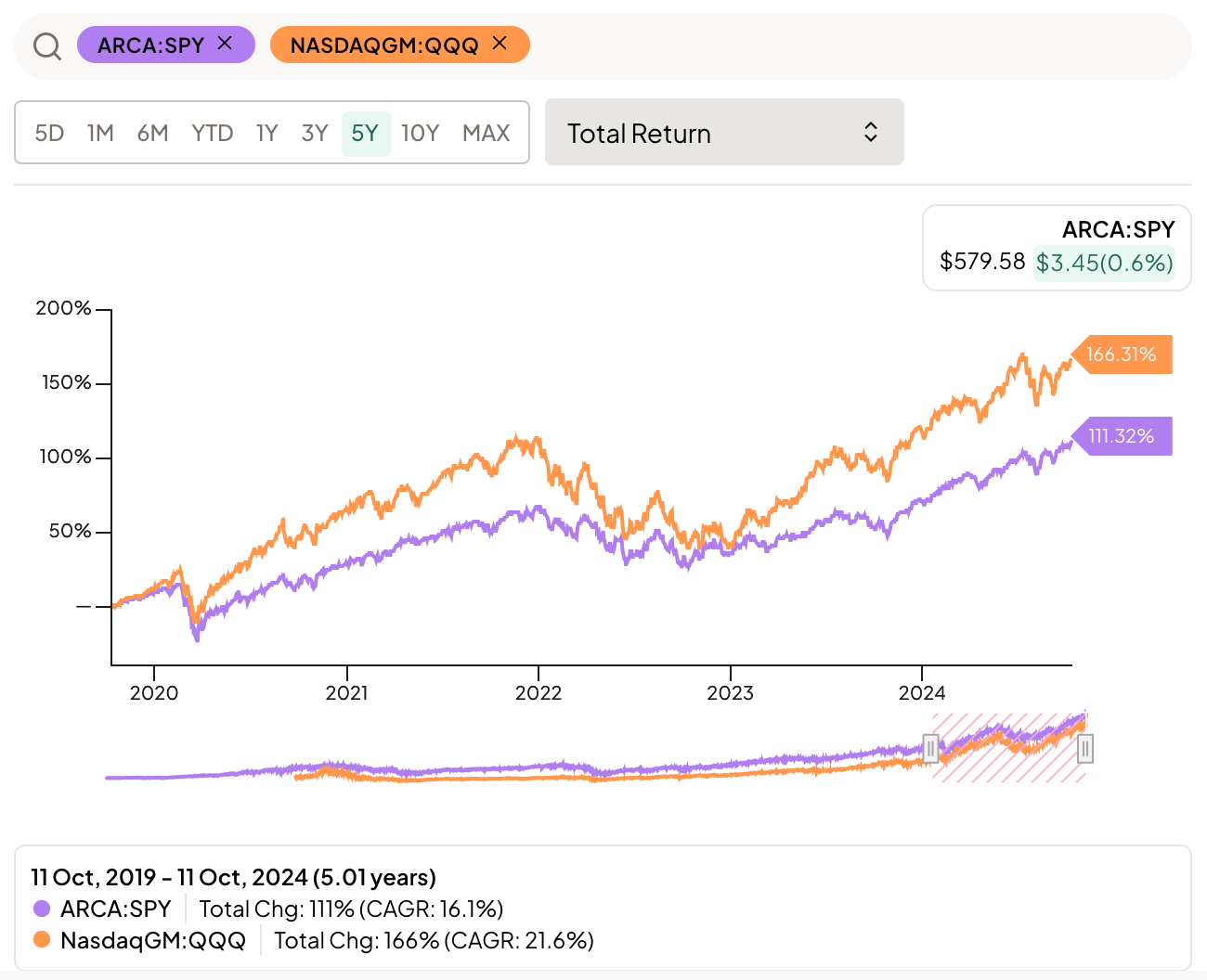Click the hatched selected range in navigator
Screen dimensions: 1207x980
[1007, 747]
